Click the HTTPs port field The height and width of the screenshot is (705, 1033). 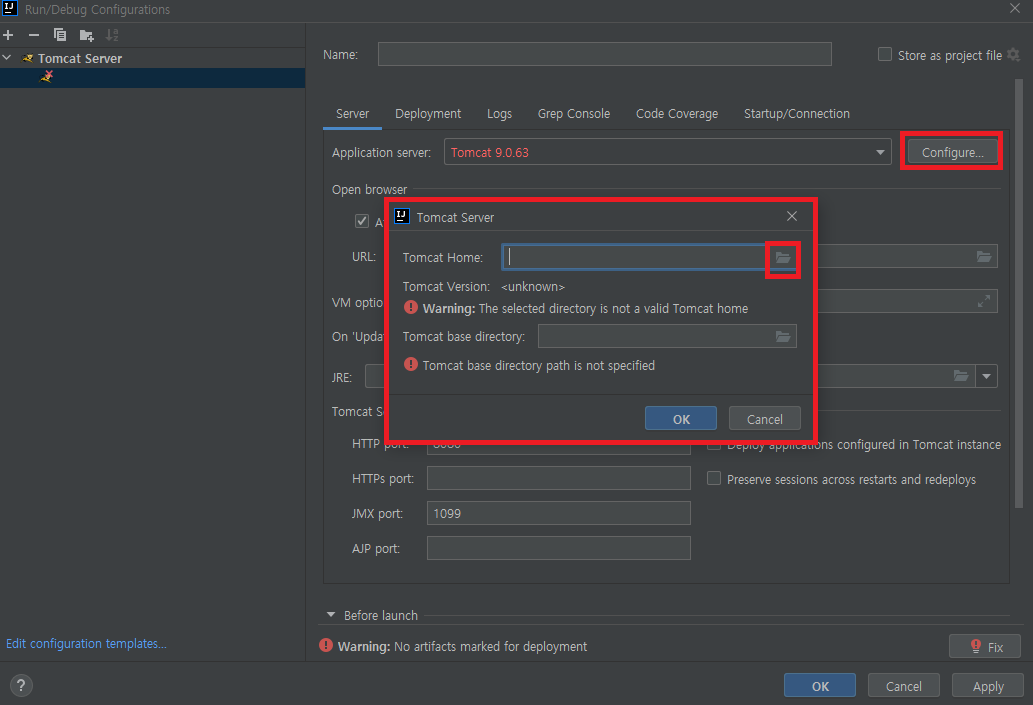[559, 478]
